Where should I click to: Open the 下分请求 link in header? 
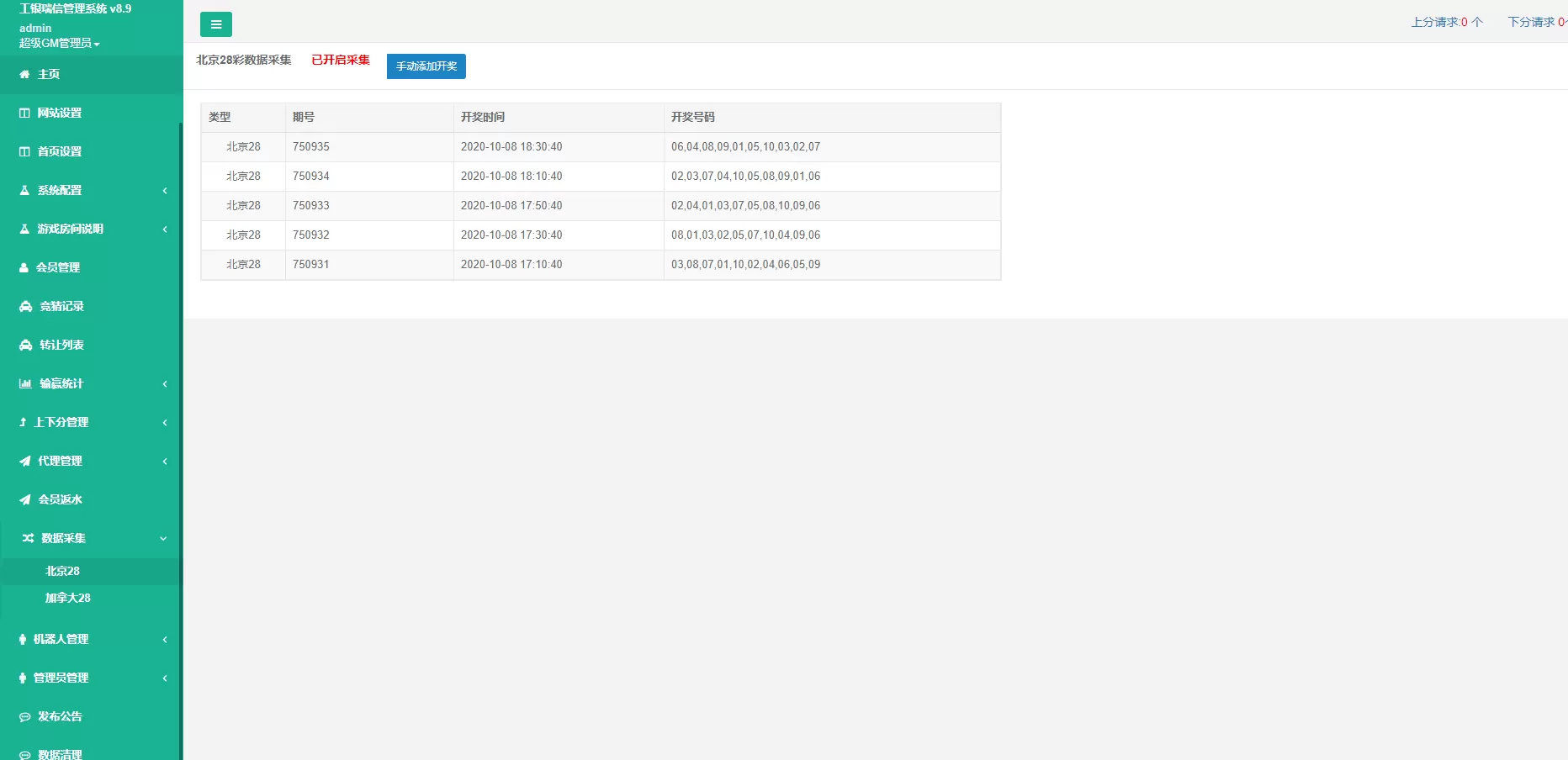pyautogui.click(x=1536, y=23)
